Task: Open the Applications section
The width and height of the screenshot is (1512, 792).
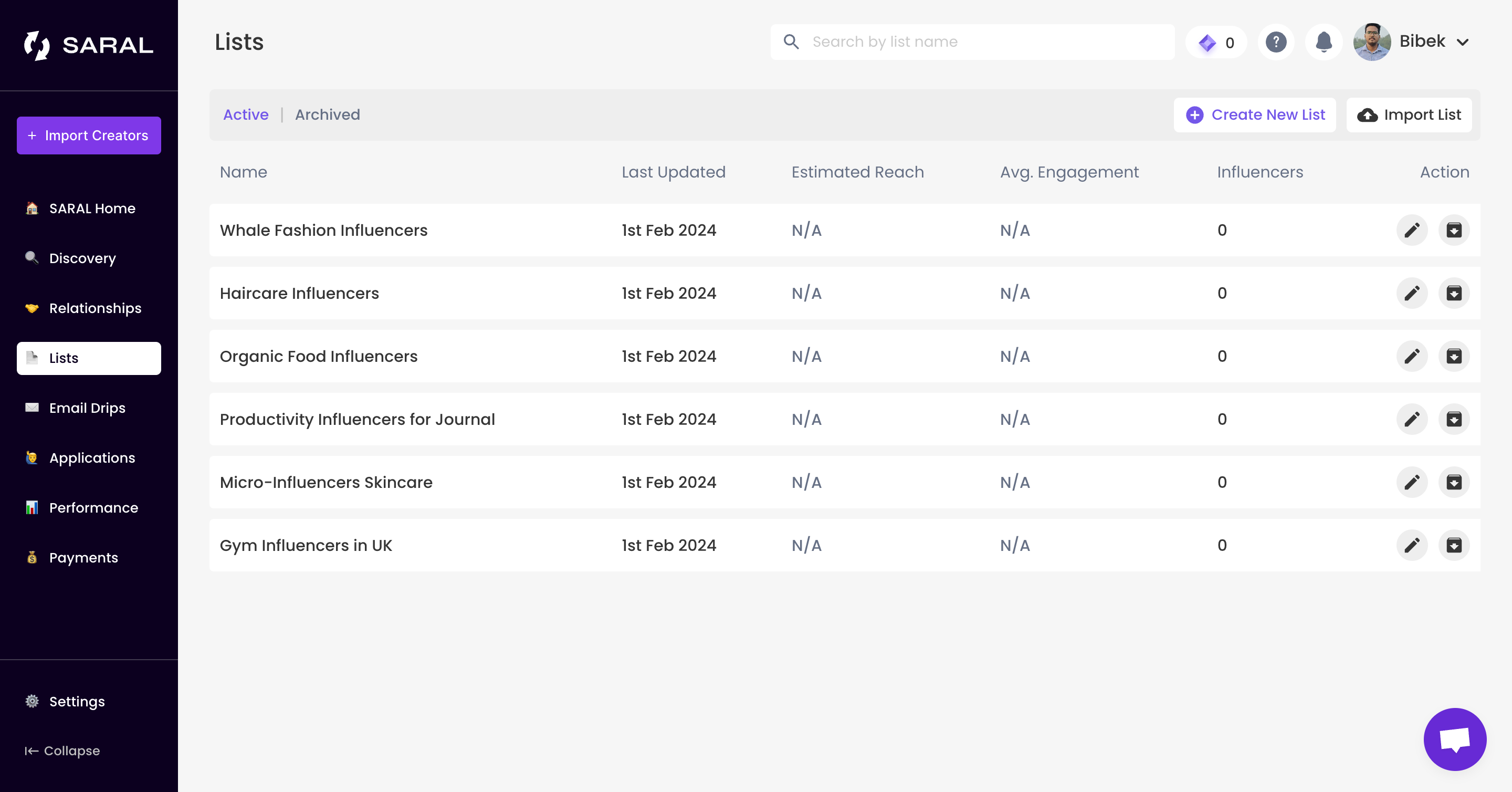Action: click(x=92, y=457)
